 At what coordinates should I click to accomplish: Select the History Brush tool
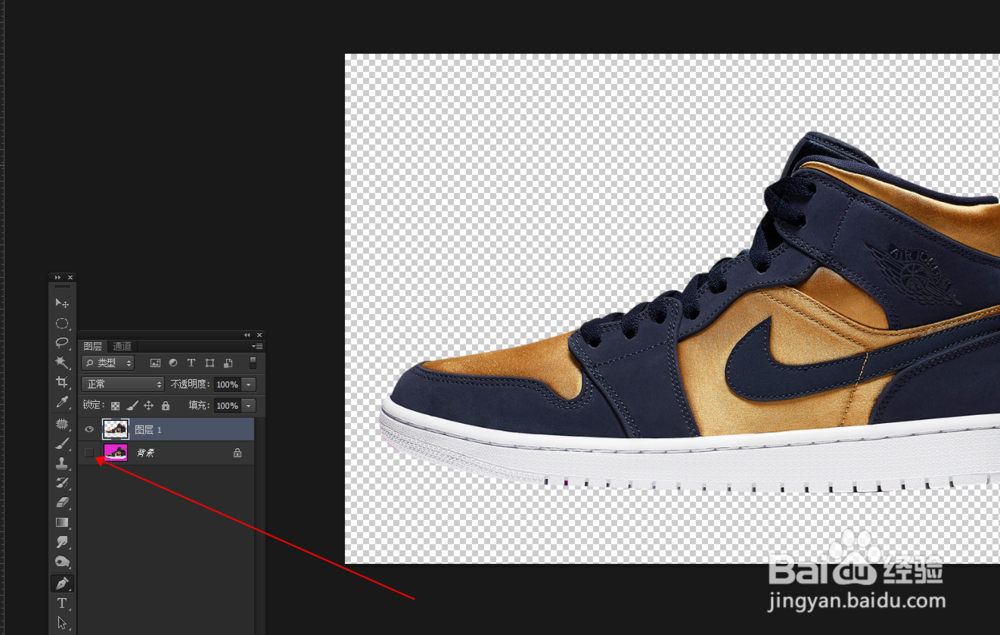coord(62,483)
